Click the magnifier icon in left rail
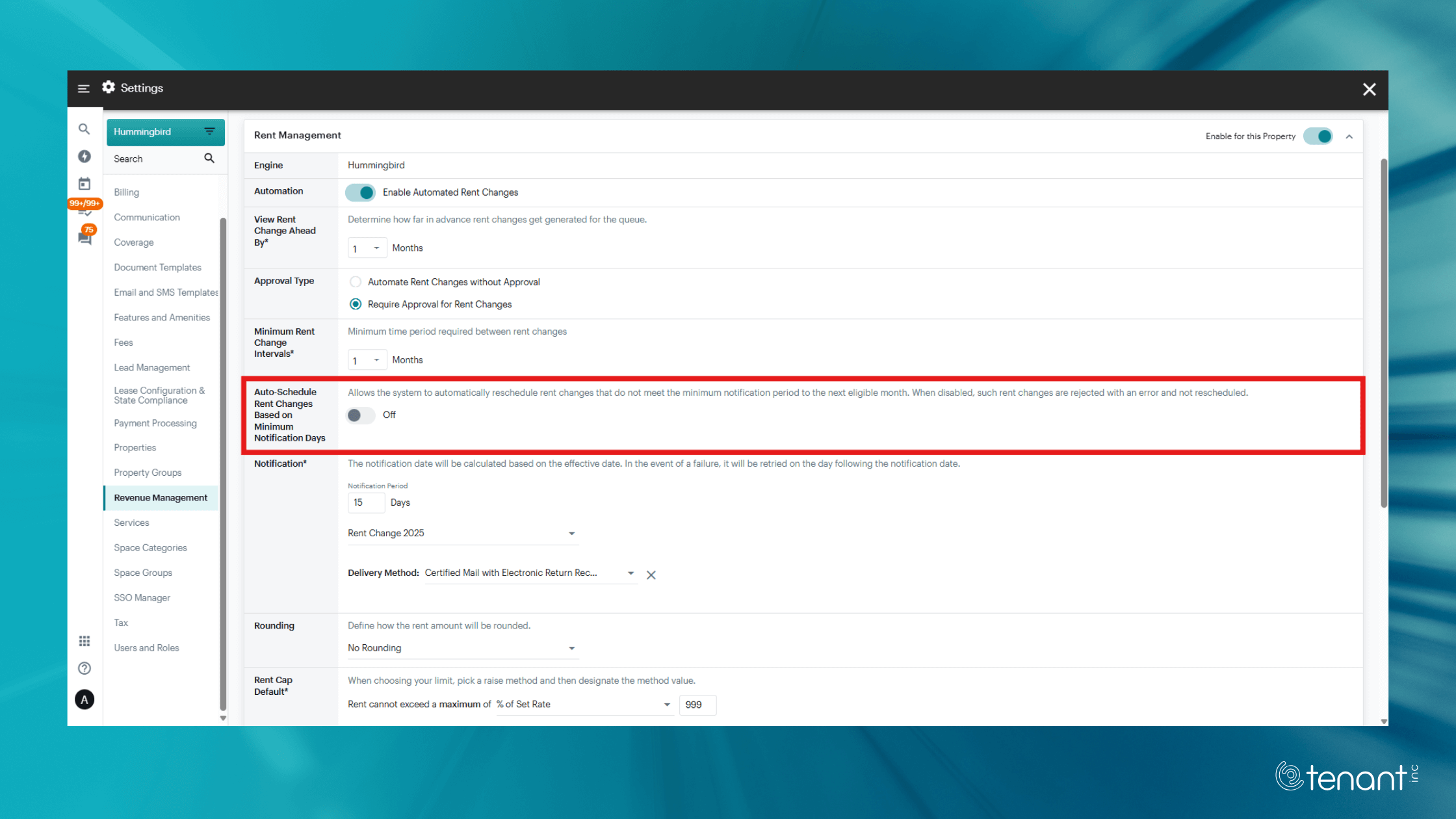Image resolution: width=1456 pixels, height=819 pixels. coord(84,129)
